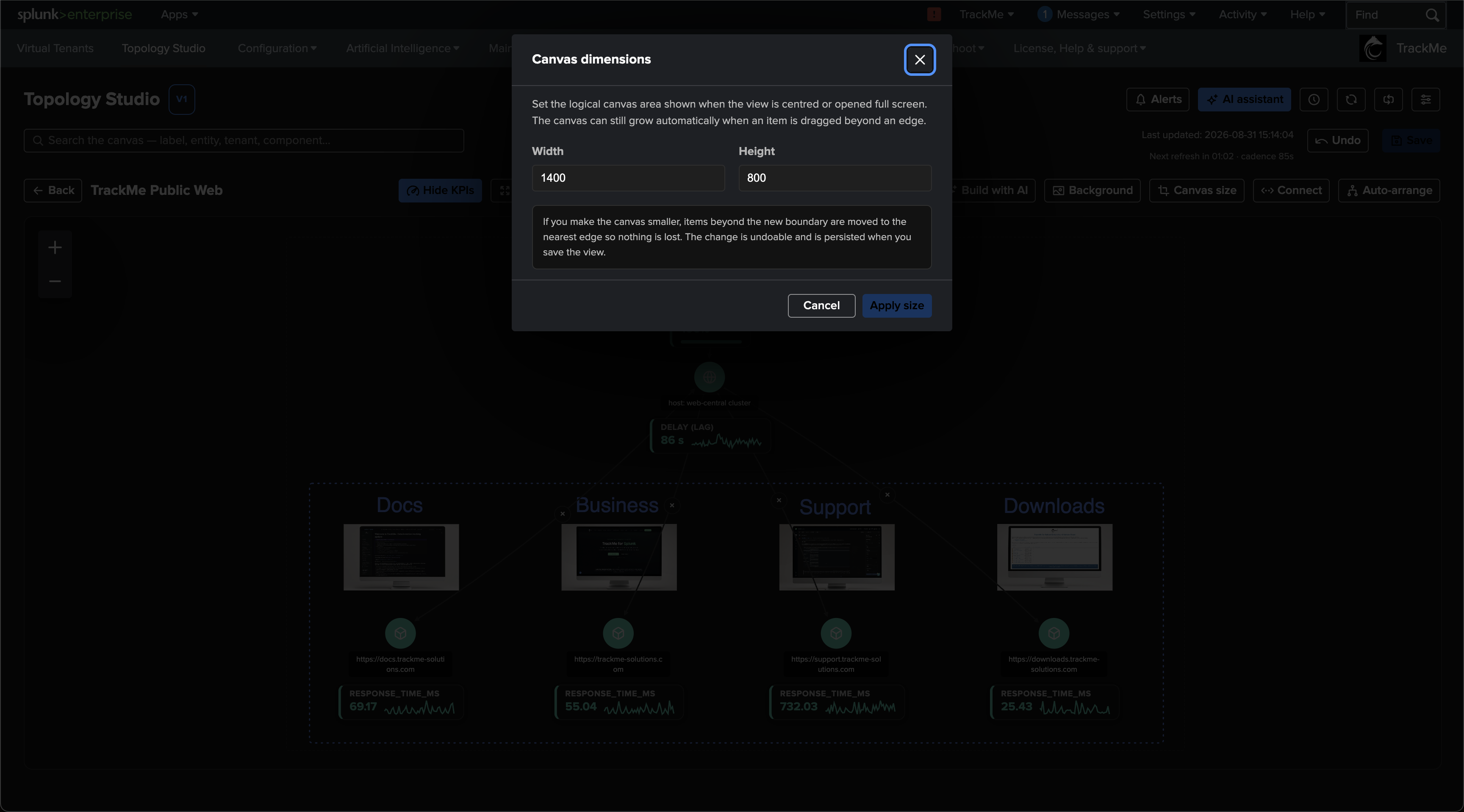Click the canvas zoom in plus icon

55,247
